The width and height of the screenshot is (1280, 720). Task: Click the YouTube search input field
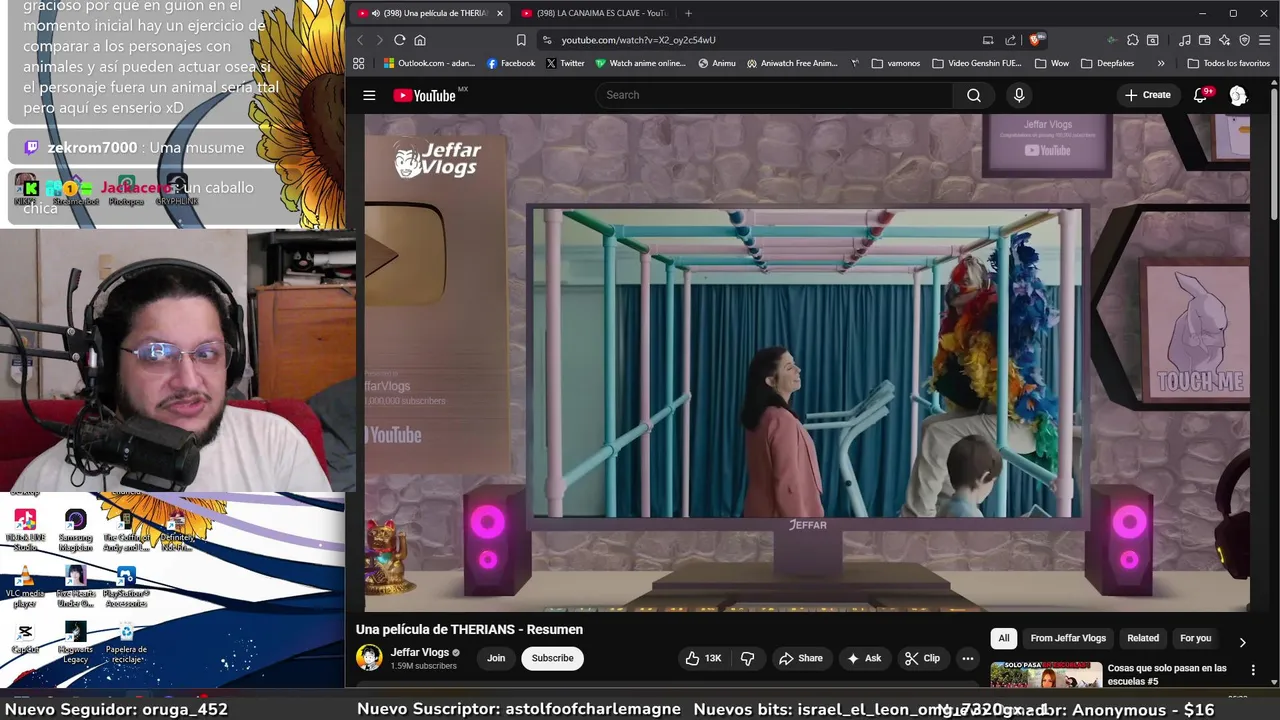(x=774, y=95)
